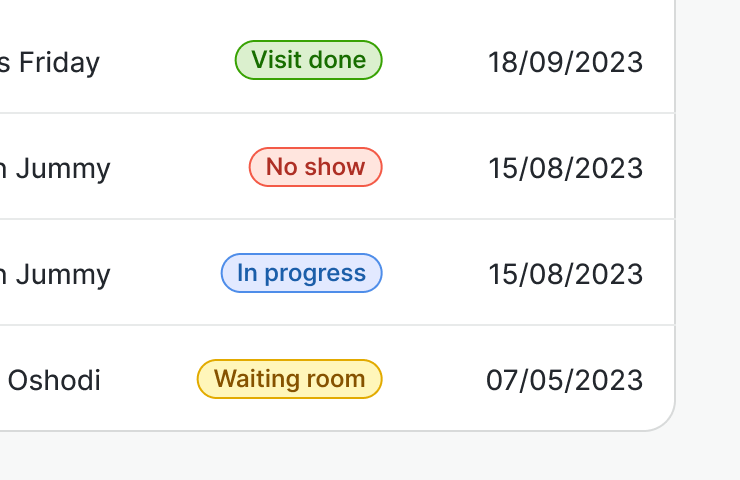This screenshot has width=740, height=480.
Task: Click the No show status badge
Action: [x=315, y=167]
